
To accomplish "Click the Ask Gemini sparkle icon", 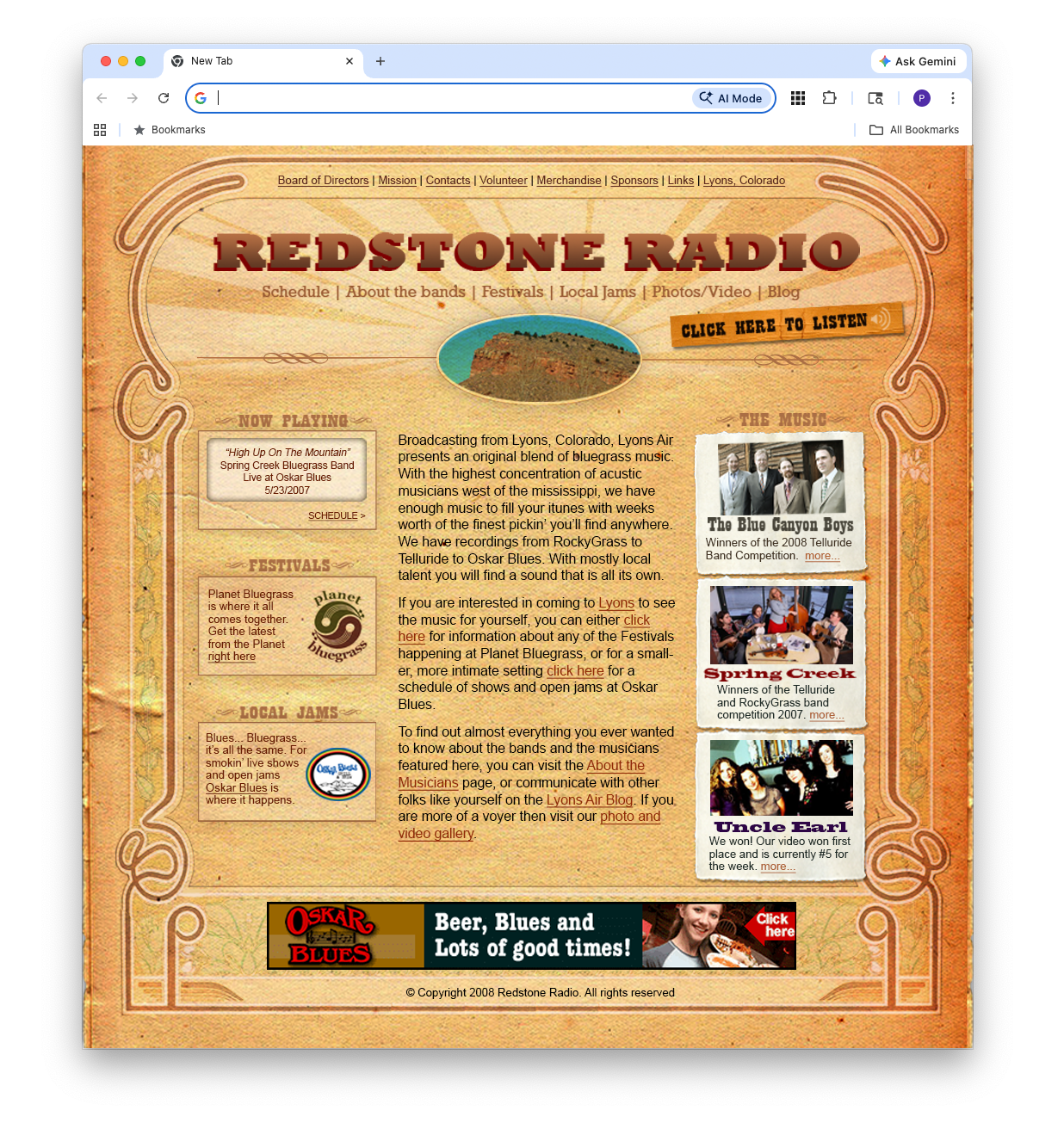I will (885, 61).
